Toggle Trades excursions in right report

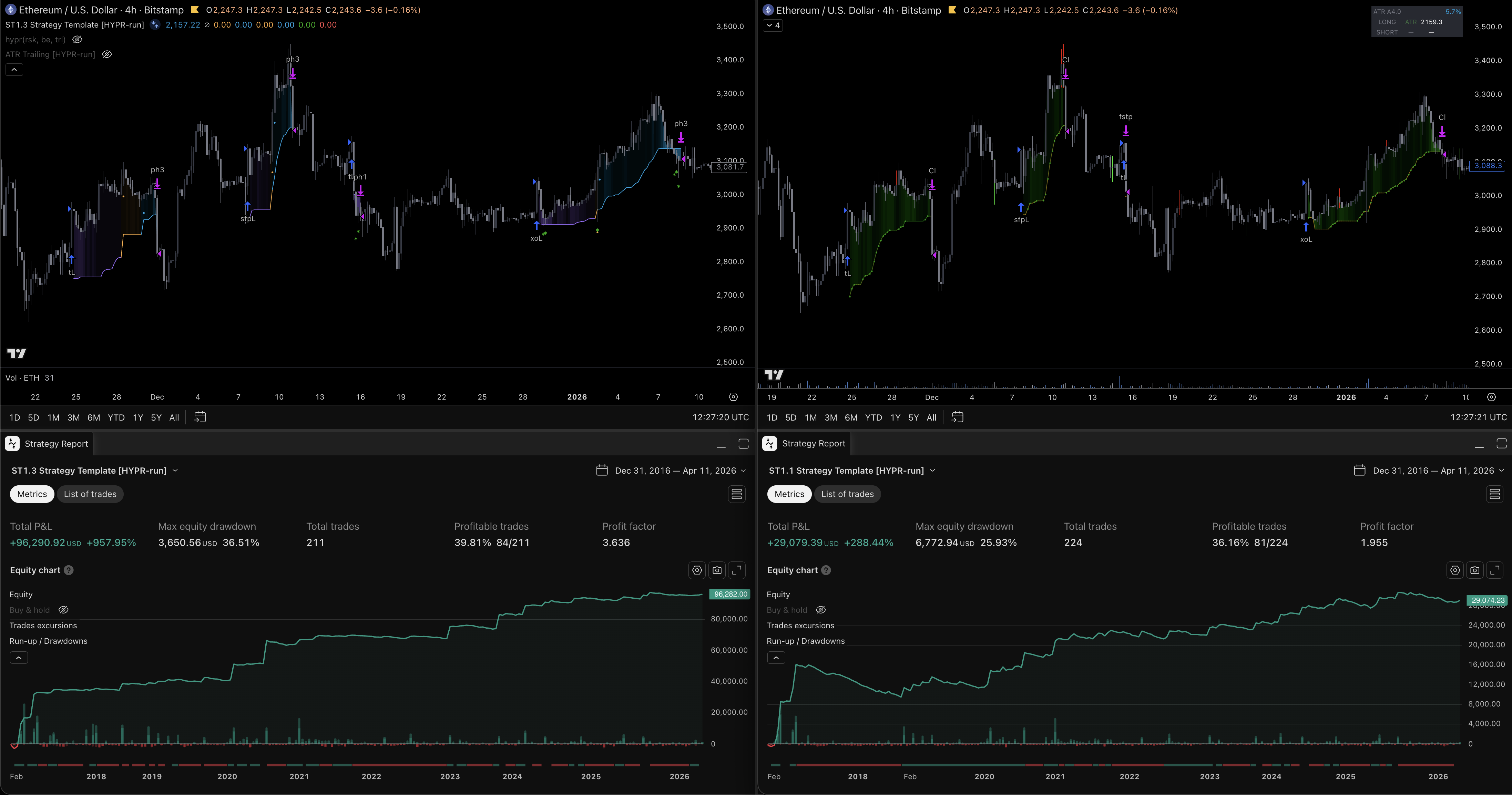[800, 626]
